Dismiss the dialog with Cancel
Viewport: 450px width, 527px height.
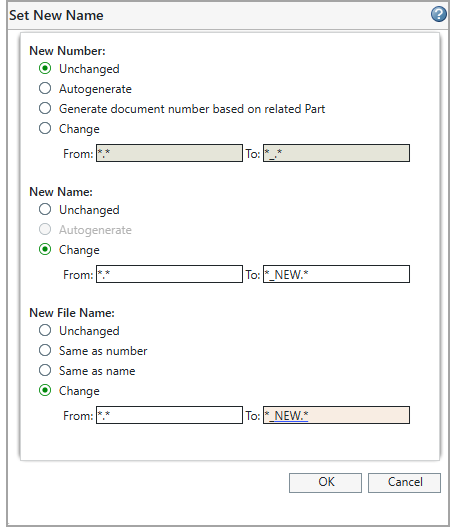click(404, 483)
